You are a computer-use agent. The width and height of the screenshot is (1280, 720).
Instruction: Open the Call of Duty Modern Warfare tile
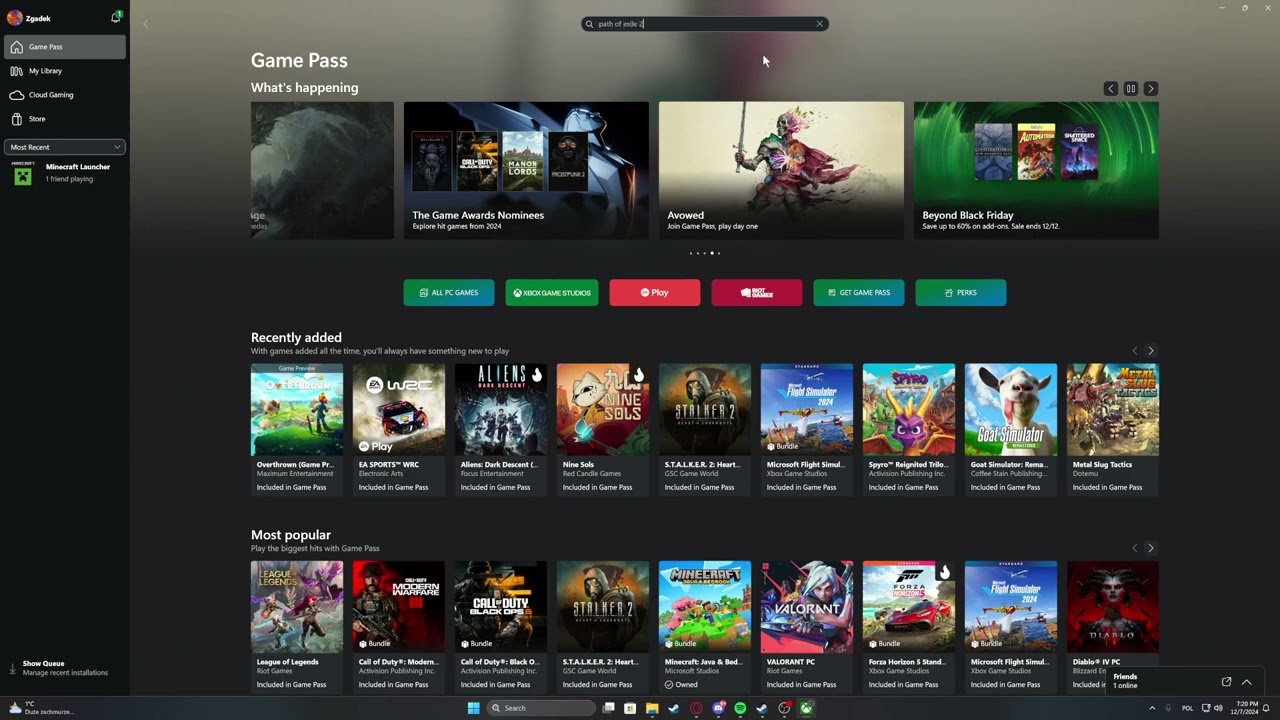[x=399, y=626]
